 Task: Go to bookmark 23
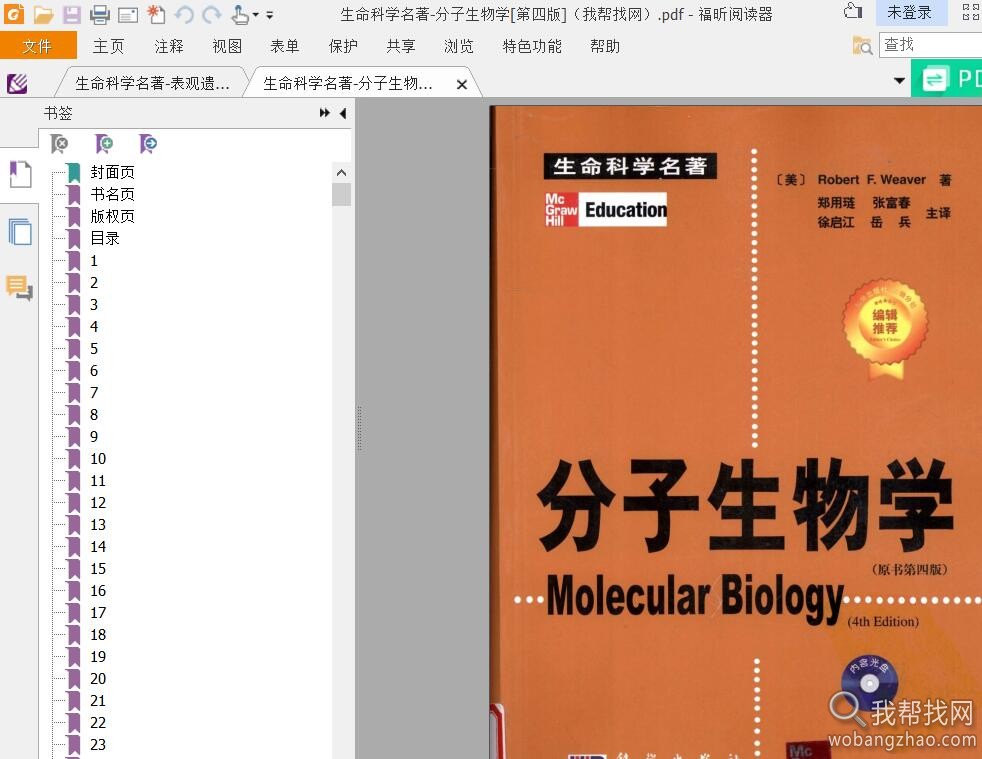(x=98, y=745)
